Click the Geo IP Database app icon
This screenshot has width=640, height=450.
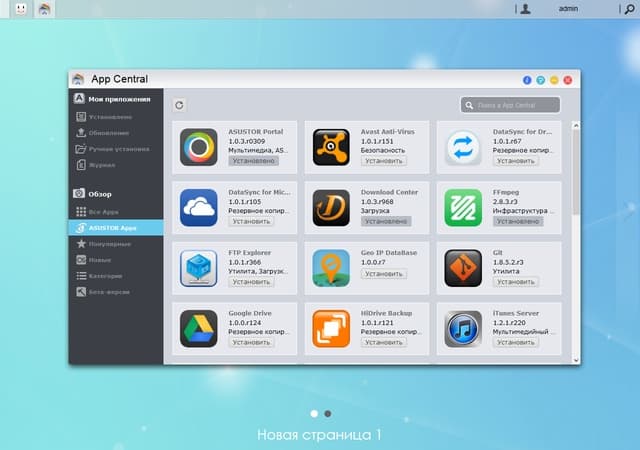(x=331, y=268)
